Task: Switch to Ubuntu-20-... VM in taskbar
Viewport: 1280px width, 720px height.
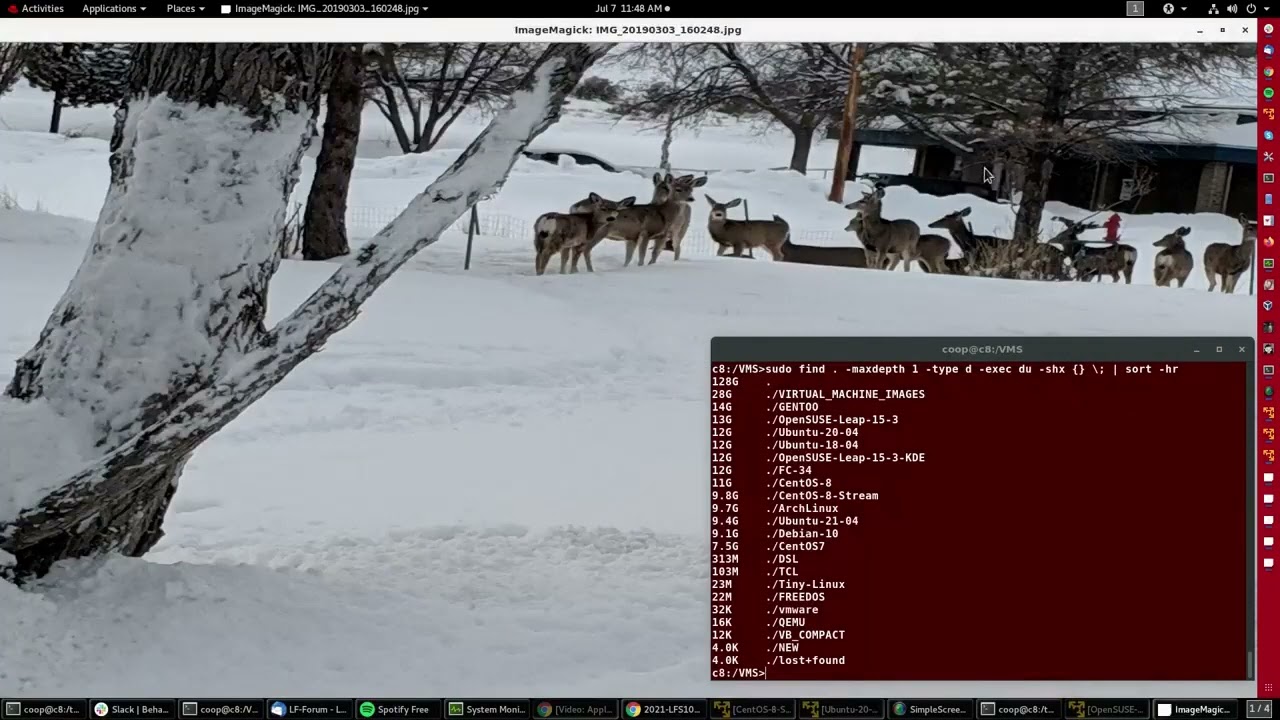Action: pyautogui.click(x=840, y=709)
